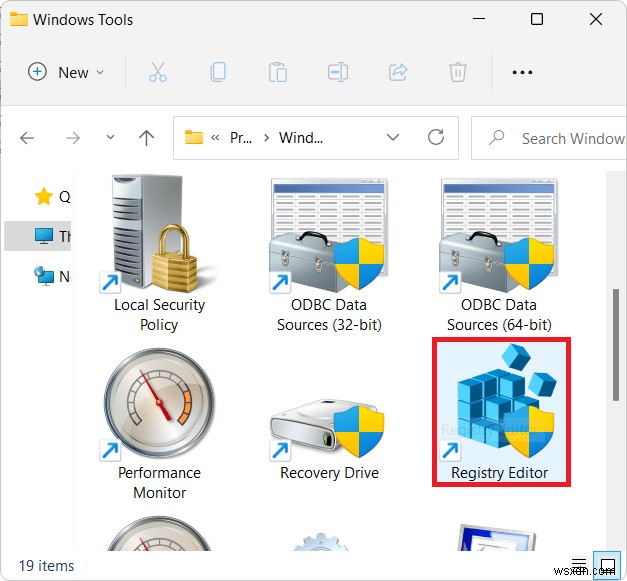
Task: Select the Wind... breadcrumb segment
Action: click(x=301, y=138)
